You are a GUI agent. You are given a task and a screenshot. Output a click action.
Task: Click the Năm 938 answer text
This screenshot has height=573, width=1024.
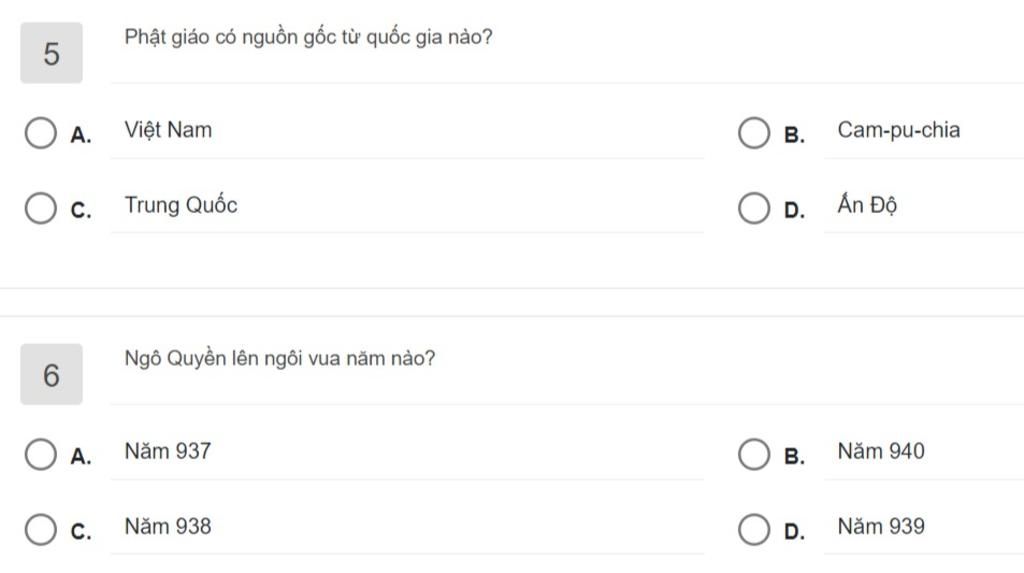click(x=168, y=526)
